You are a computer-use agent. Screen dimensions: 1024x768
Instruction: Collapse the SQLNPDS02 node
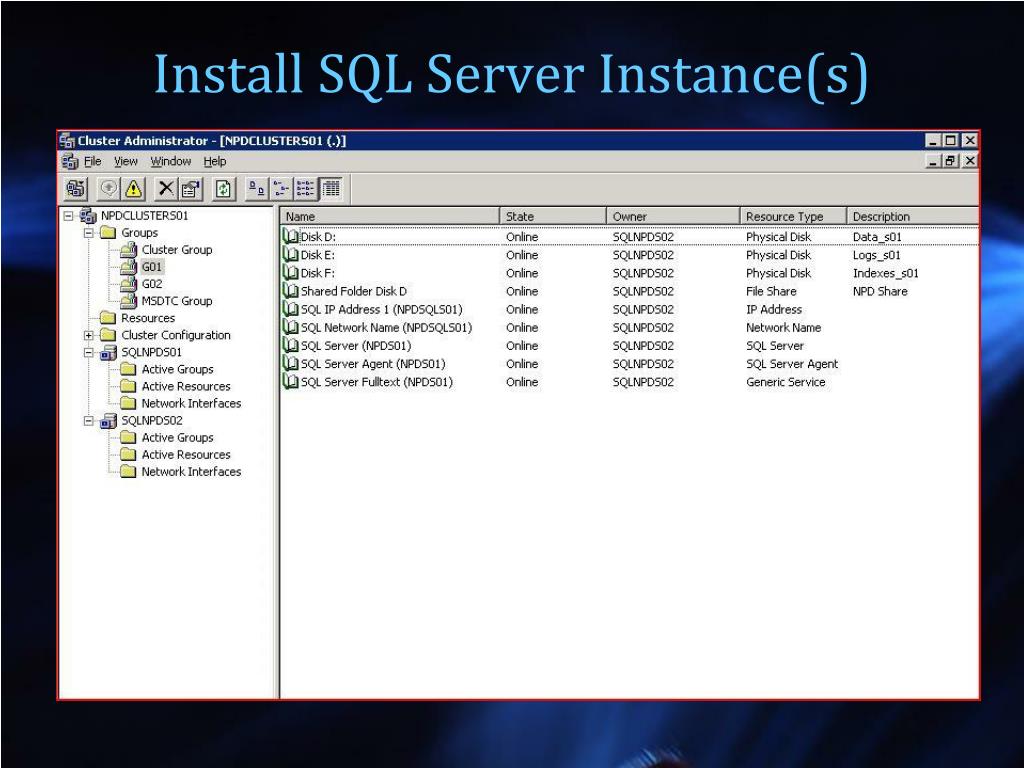(89, 421)
